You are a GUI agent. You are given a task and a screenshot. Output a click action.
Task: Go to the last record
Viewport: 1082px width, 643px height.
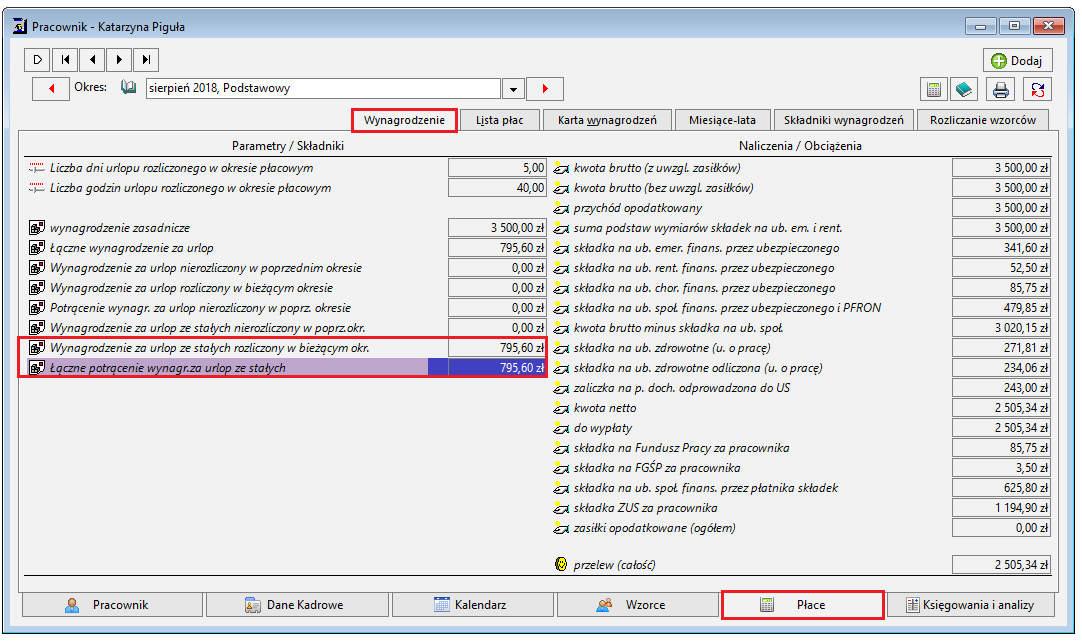tap(146, 59)
